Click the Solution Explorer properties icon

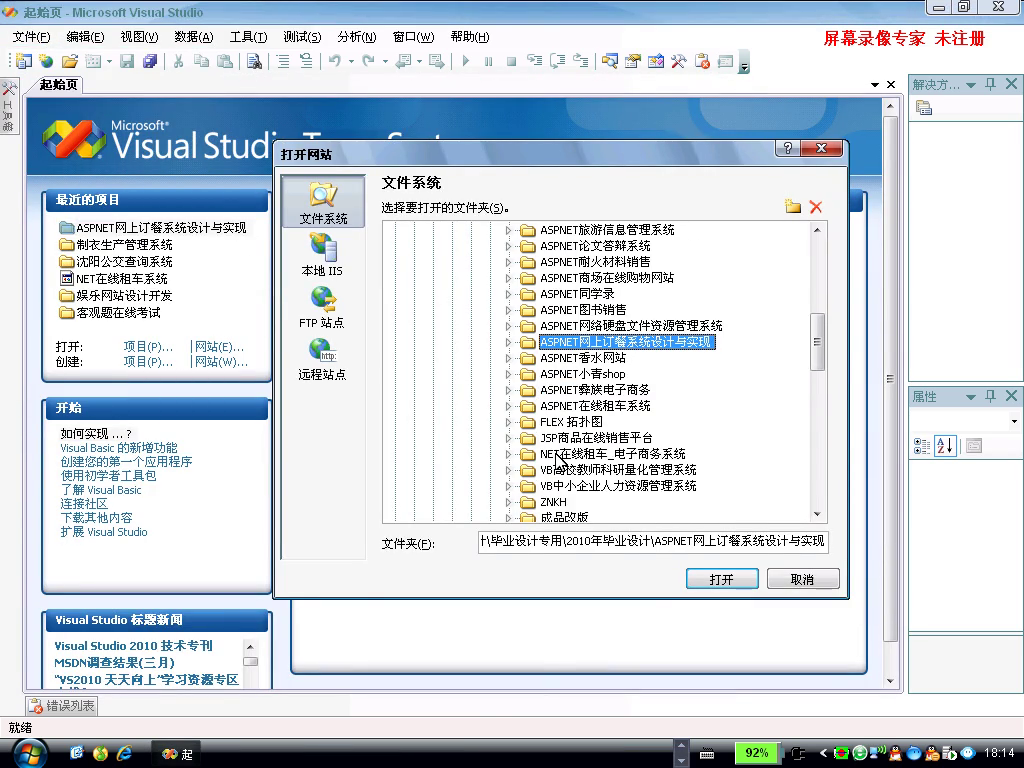[x=923, y=108]
